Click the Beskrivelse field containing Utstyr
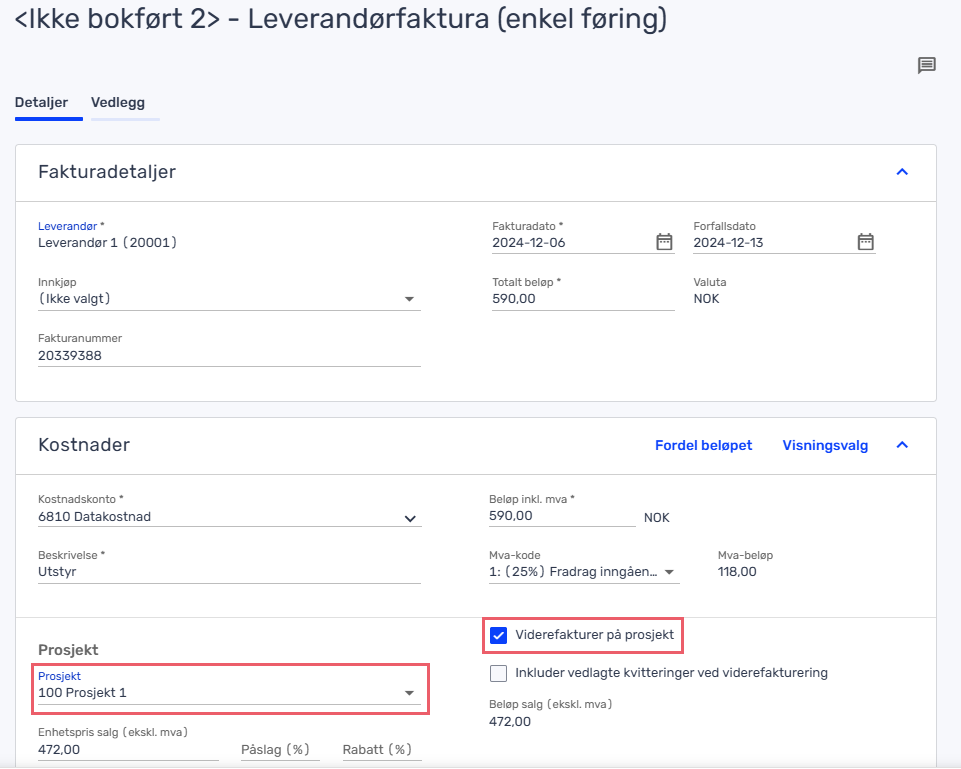Image resolution: width=961 pixels, height=769 pixels. (x=229, y=572)
